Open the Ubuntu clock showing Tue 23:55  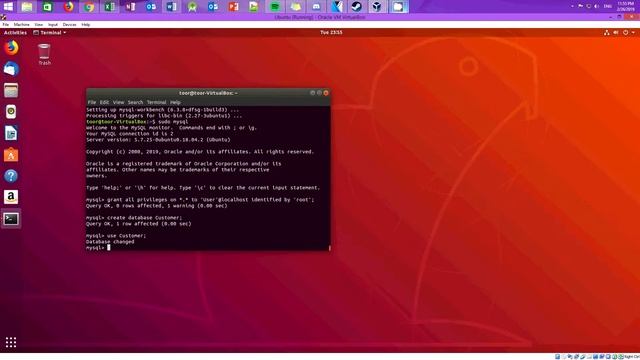click(331, 33)
